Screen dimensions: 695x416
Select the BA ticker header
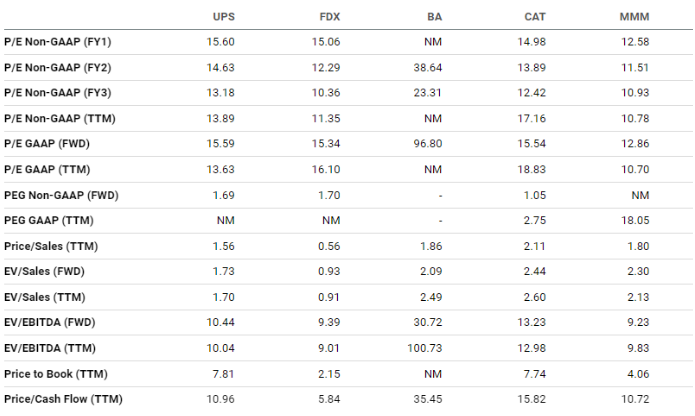pyautogui.click(x=435, y=17)
